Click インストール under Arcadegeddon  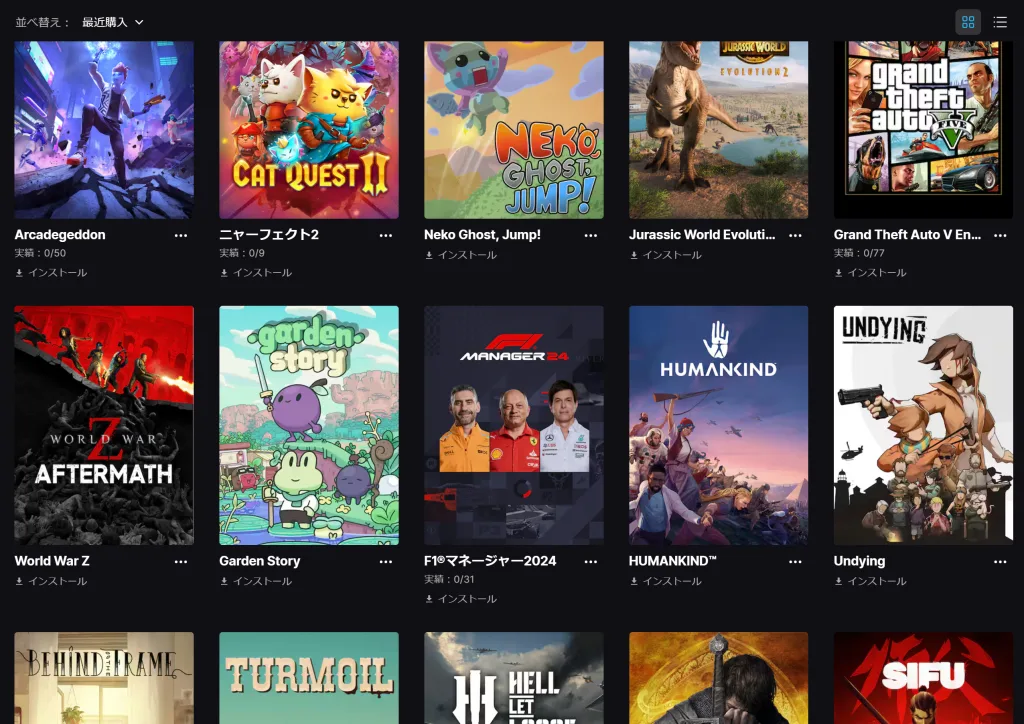(51, 273)
